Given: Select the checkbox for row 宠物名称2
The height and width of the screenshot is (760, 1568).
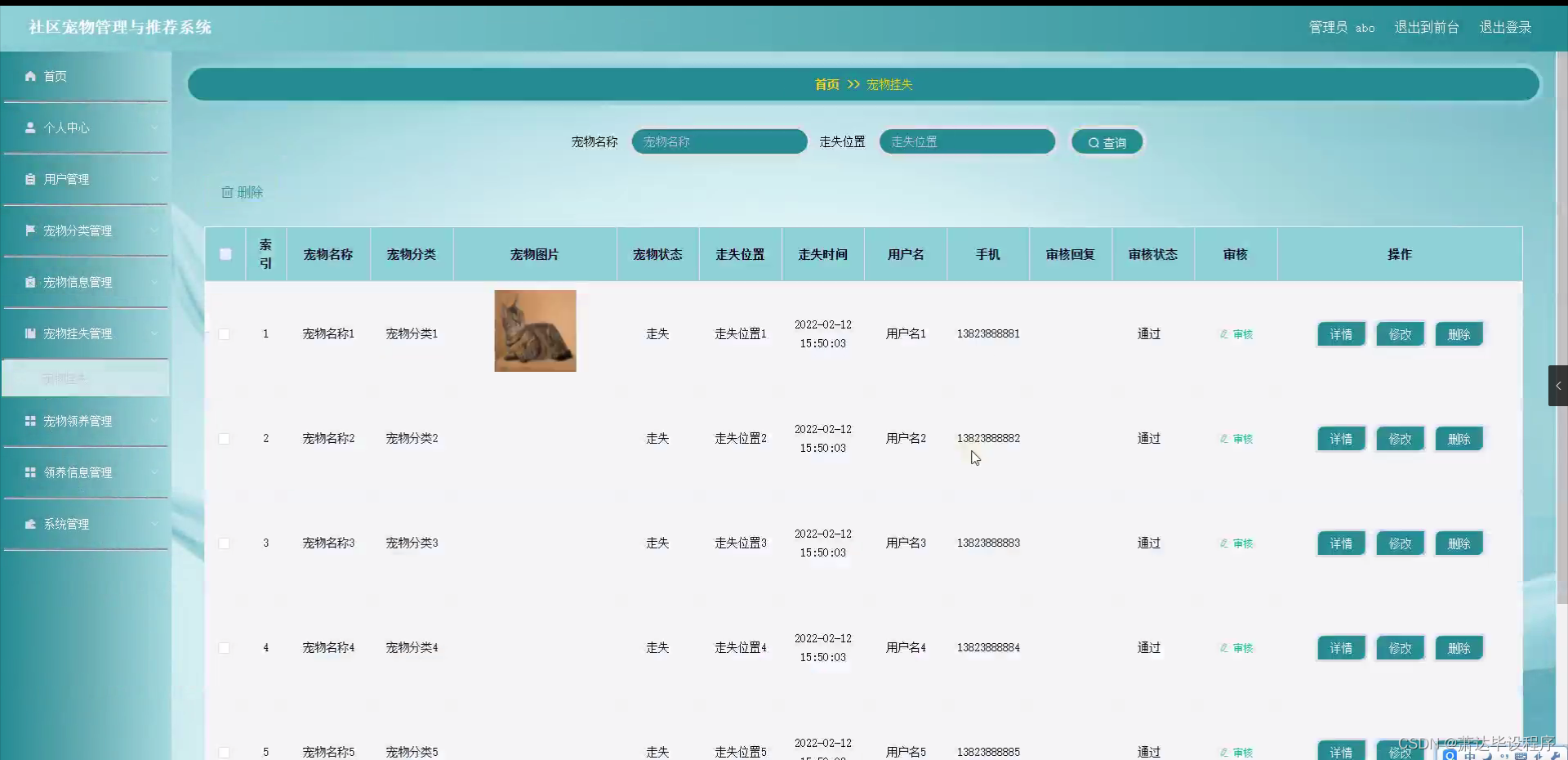Looking at the screenshot, I should [224, 439].
